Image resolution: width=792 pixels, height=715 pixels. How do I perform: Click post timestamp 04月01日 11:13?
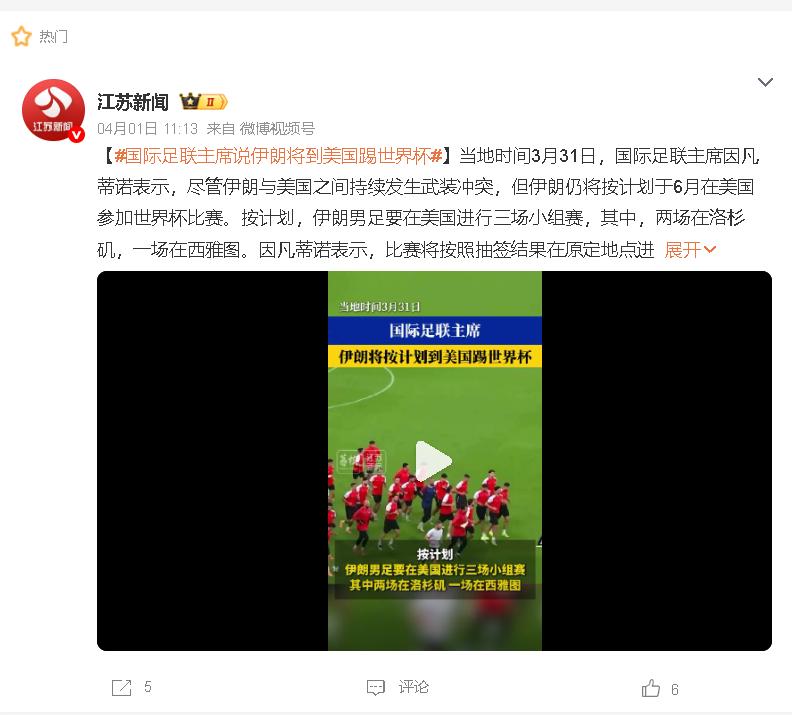tap(147, 129)
